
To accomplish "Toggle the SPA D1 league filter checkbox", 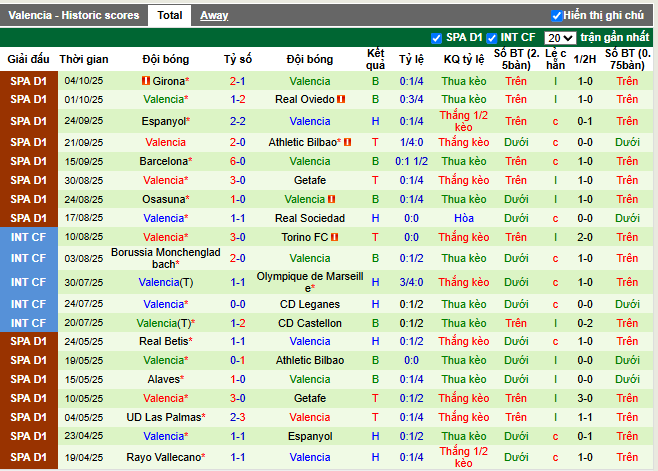I will 436,37.
